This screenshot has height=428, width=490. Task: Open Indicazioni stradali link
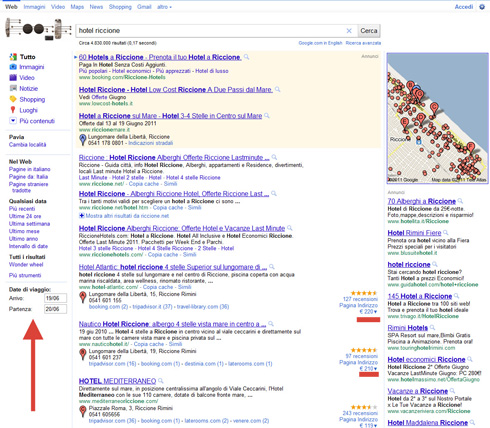point(151,143)
